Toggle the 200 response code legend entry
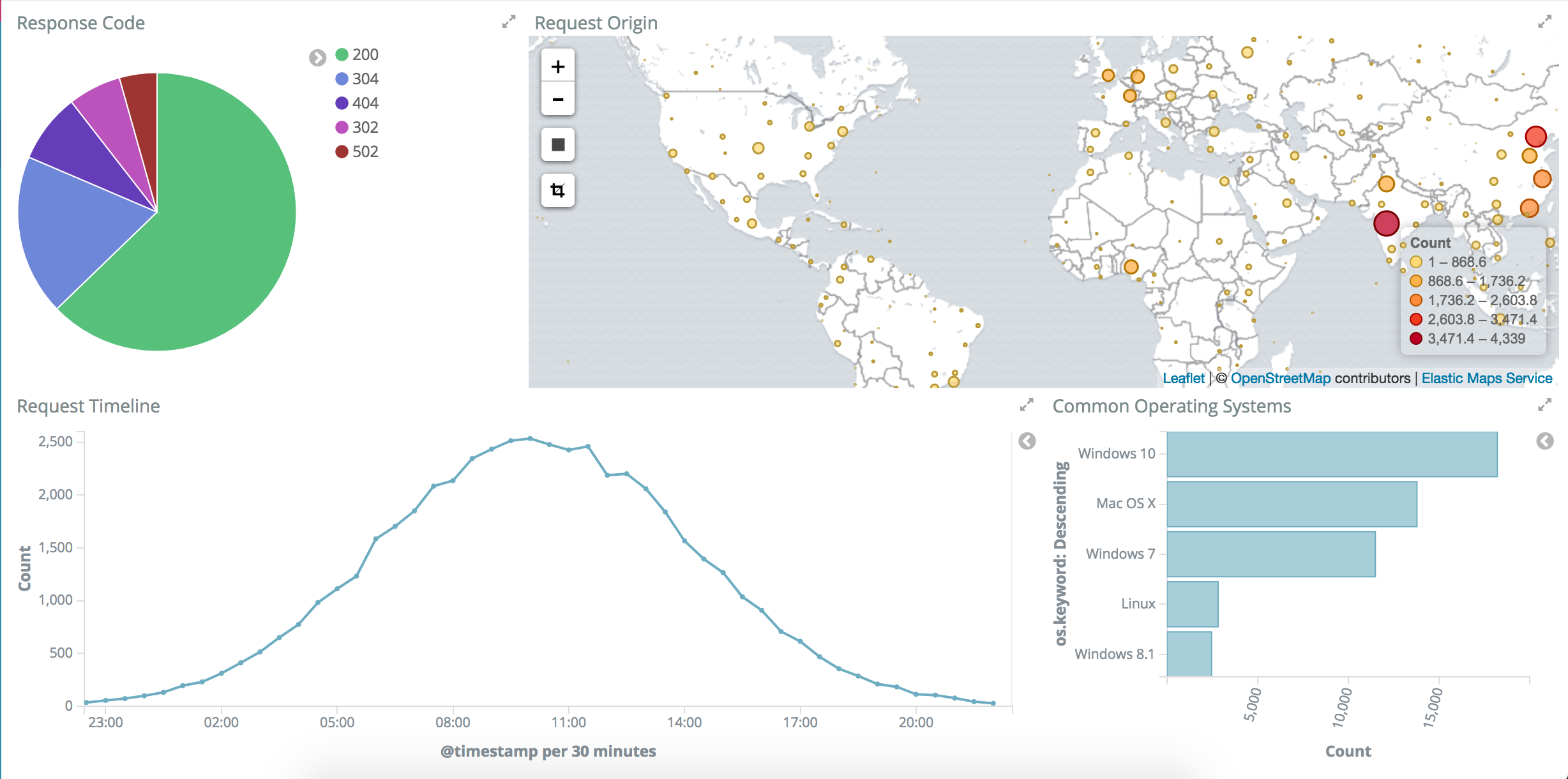Screen dimensions: 1568x779 [x=365, y=55]
